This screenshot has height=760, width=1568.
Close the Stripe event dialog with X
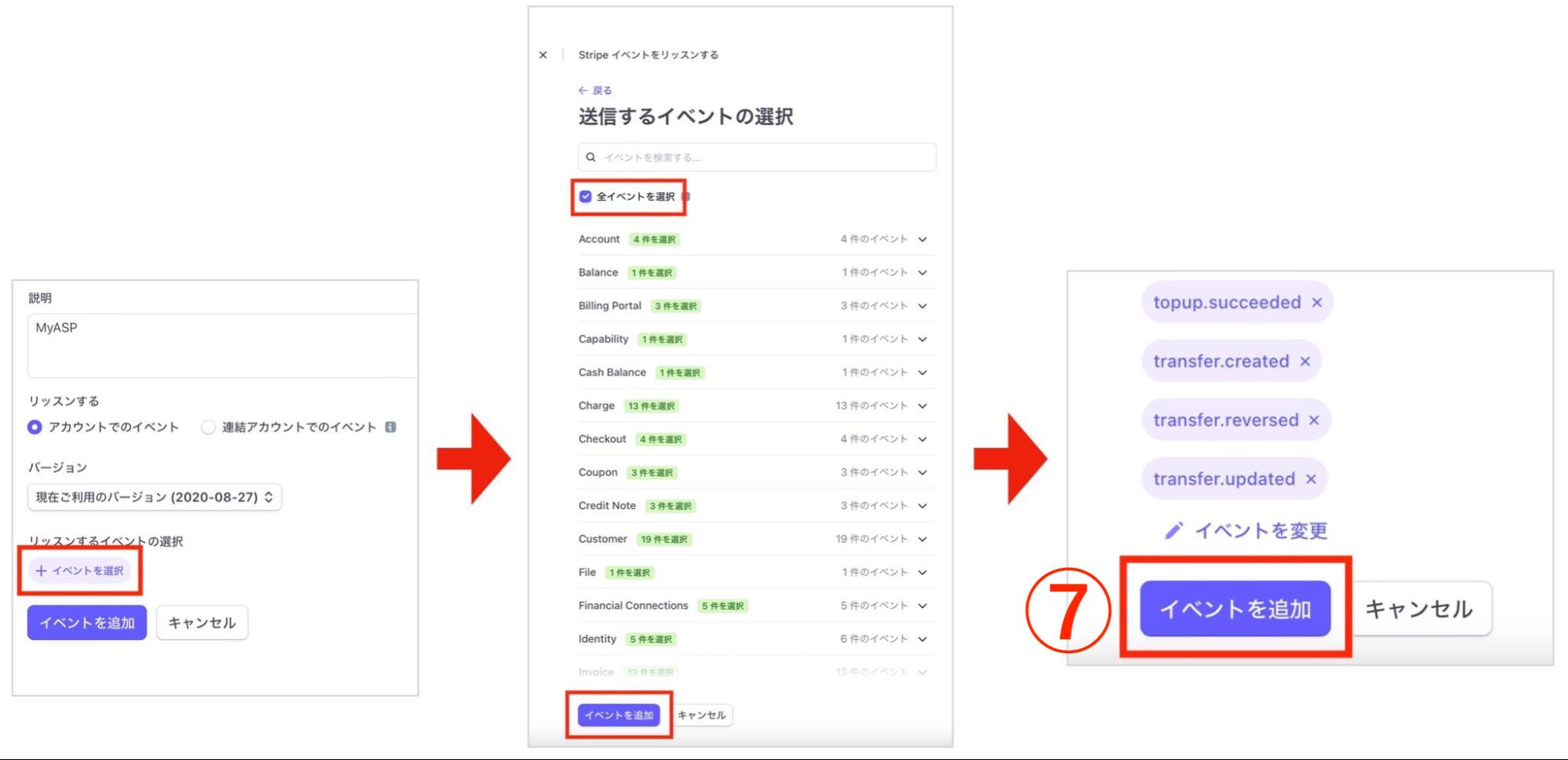tap(542, 55)
